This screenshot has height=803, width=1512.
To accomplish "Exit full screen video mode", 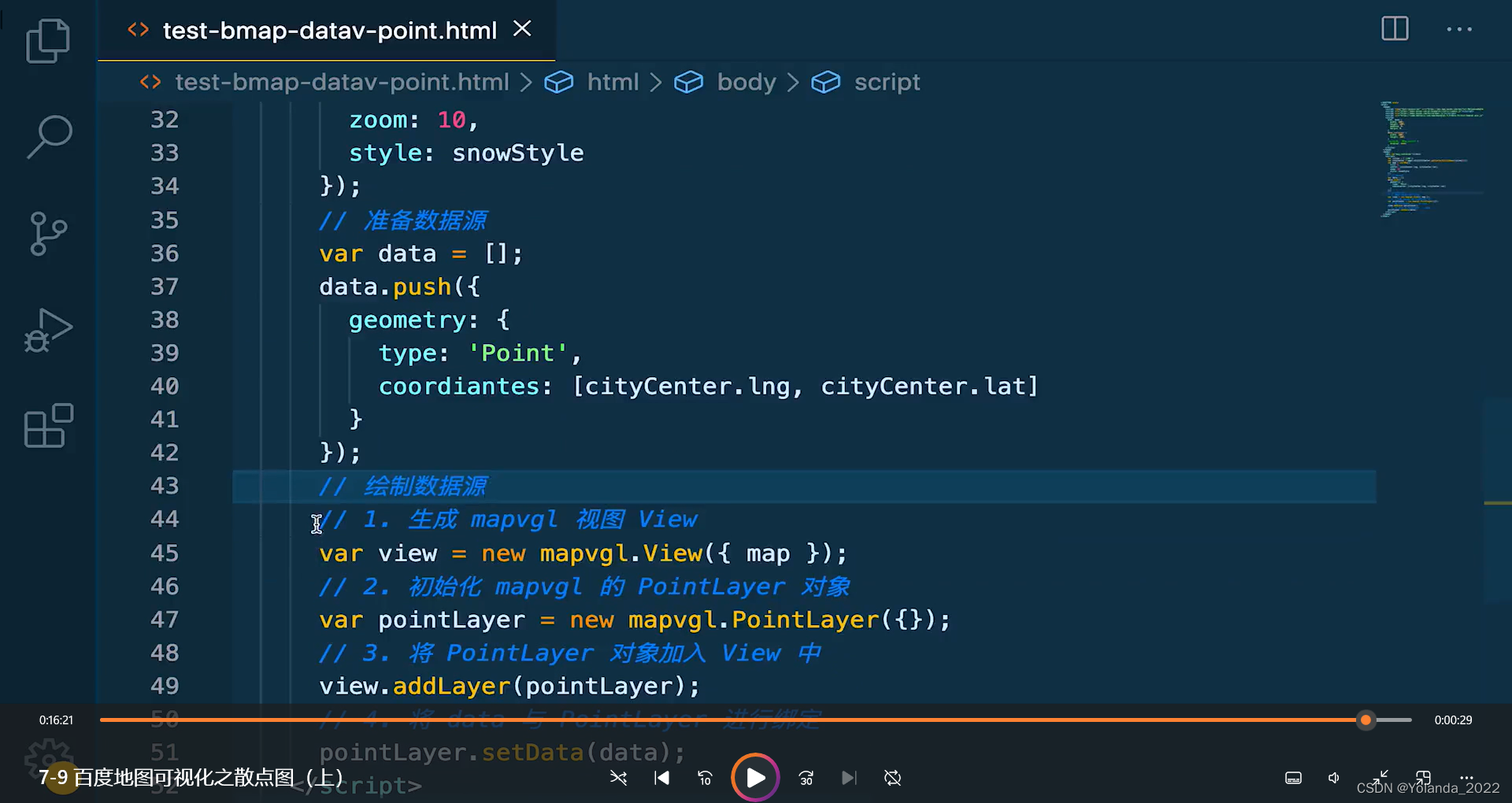I will click(x=1380, y=777).
